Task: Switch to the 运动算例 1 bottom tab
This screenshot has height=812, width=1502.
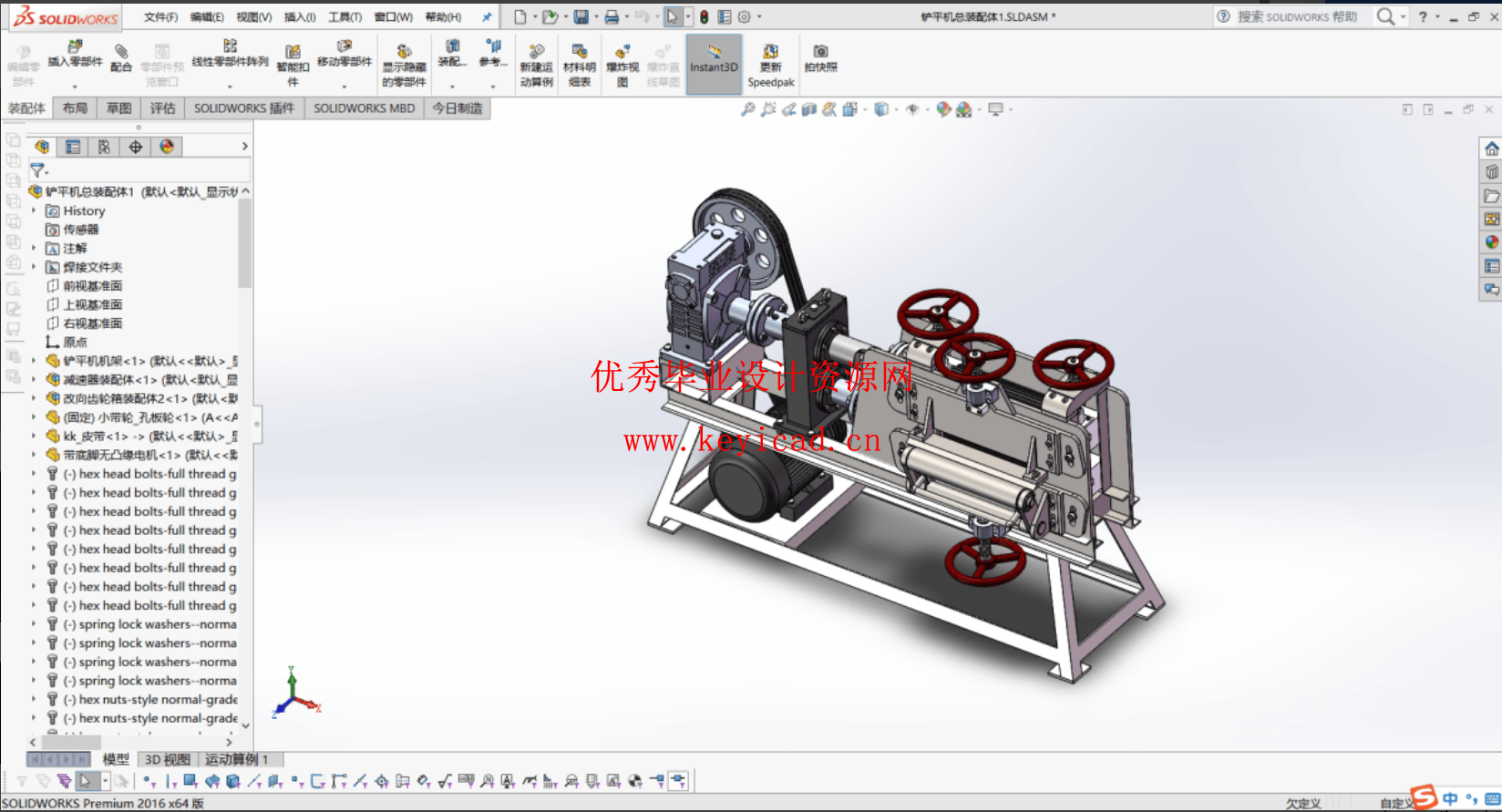Action: click(236, 759)
